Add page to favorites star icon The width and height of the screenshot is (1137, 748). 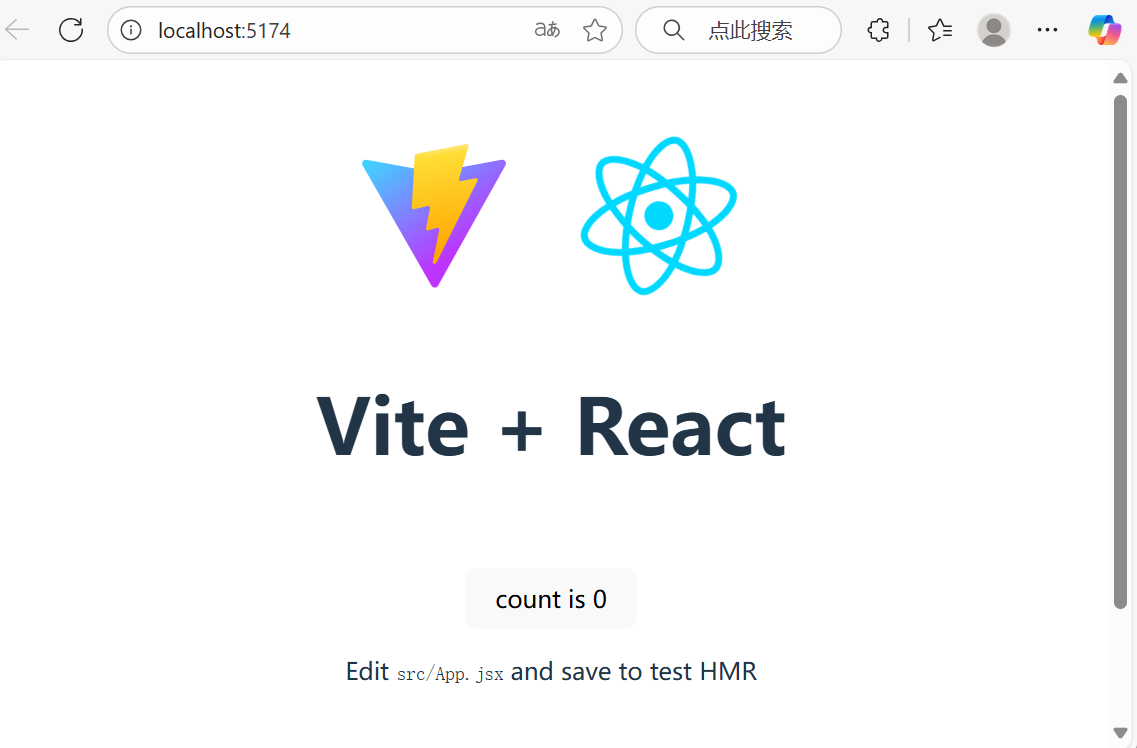click(x=595, y=30)
